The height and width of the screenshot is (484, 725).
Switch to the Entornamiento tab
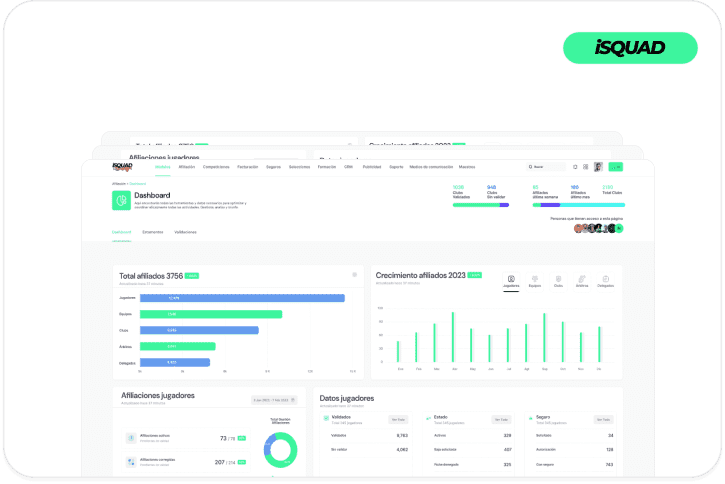click(153, 232)
